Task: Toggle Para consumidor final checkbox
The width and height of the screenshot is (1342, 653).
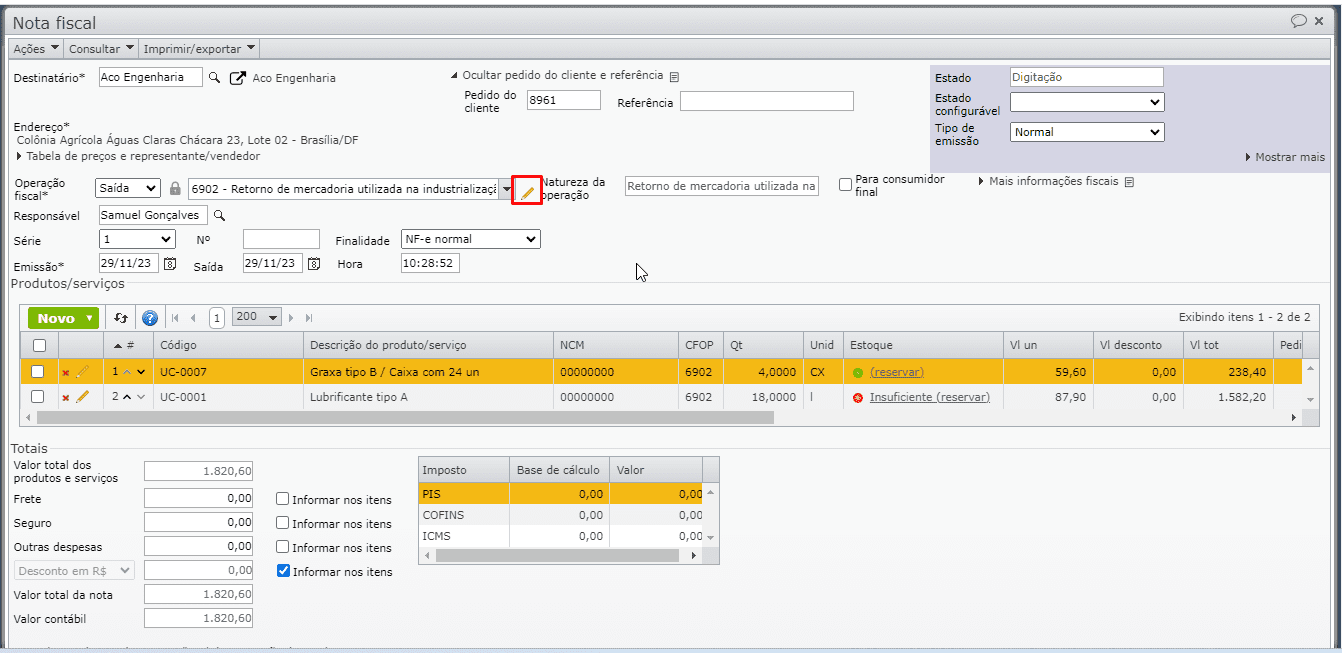Action: tap(846, 184)
